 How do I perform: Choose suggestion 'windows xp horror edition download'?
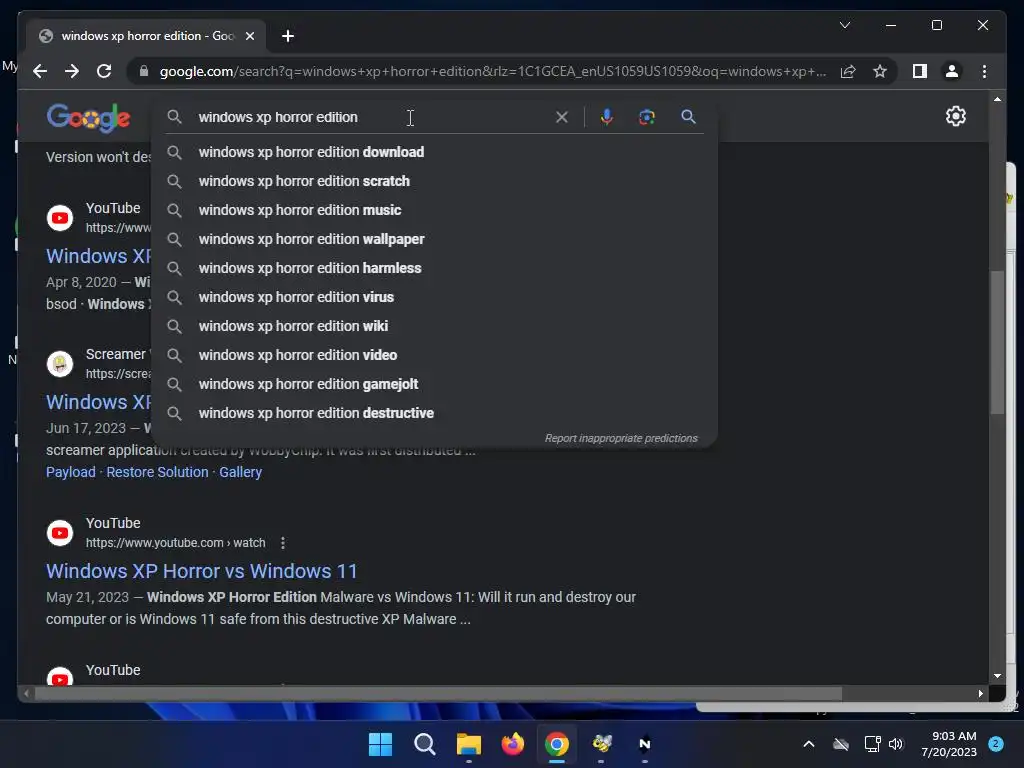(434, 152)
